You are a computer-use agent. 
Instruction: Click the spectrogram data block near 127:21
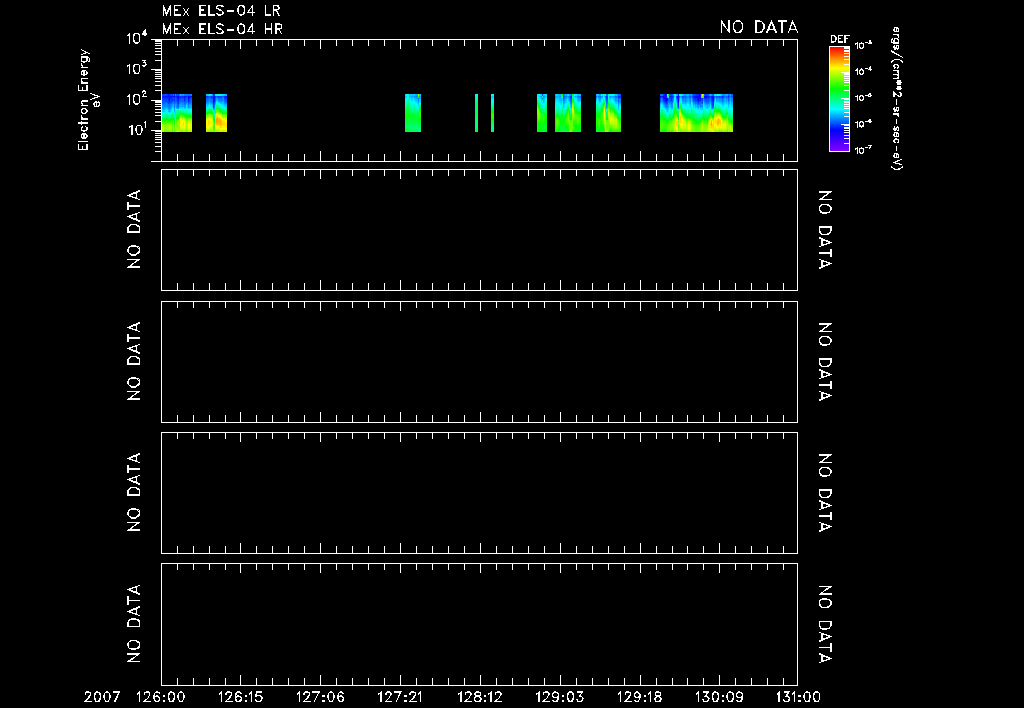point(413,113)
